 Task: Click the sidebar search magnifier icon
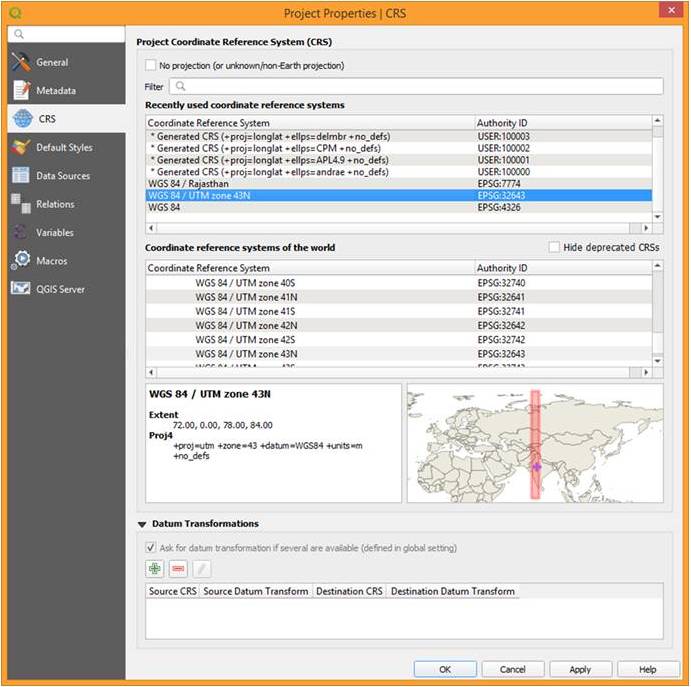(19, 34)
